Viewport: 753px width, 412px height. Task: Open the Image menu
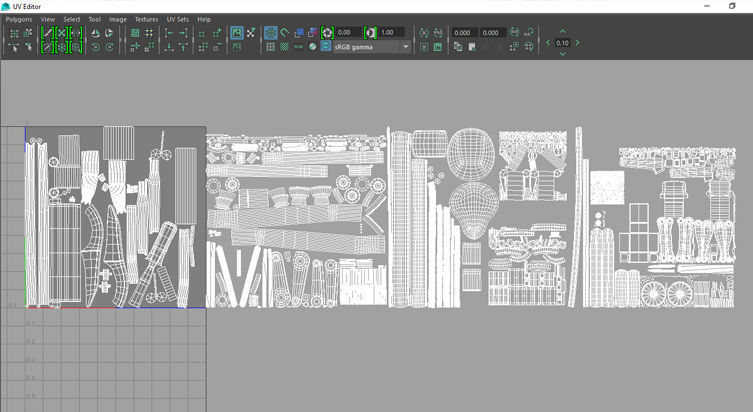118,19
